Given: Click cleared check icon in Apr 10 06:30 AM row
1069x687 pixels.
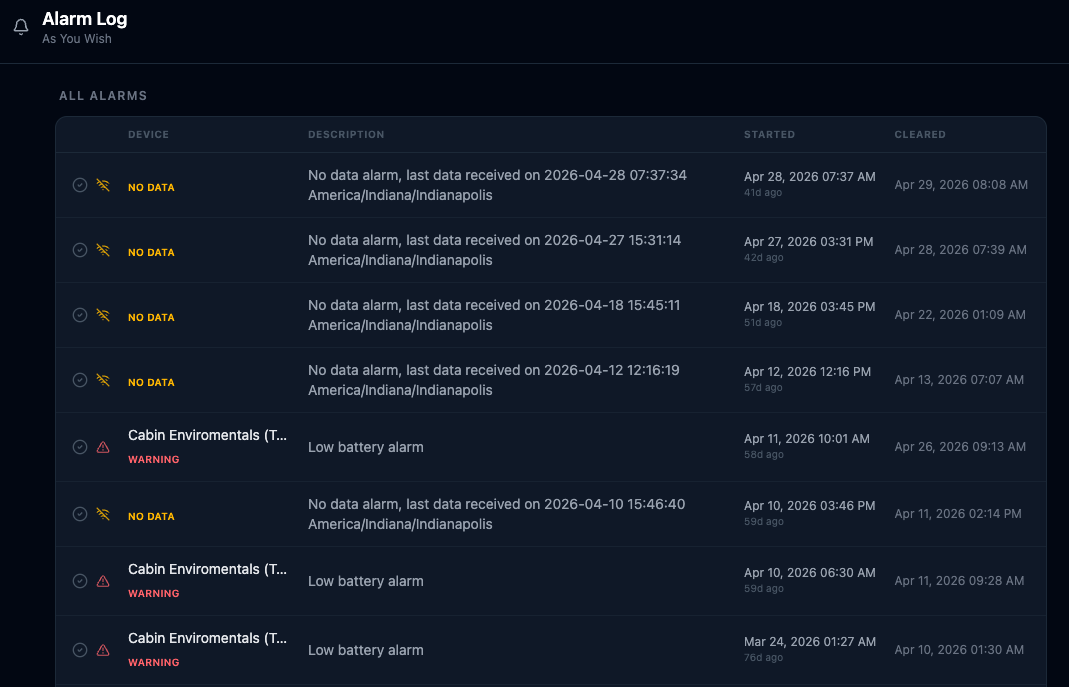Looking at the screenshot, I should tap(80, 581).
